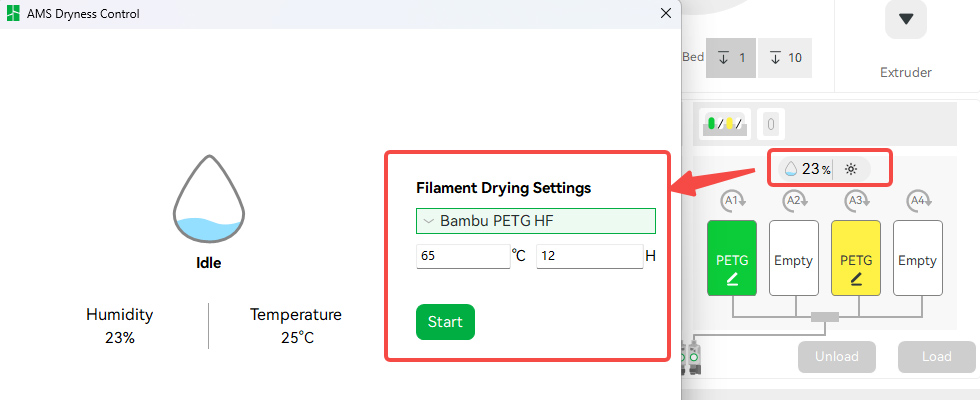Click the drying hours input field
Screen dimensions: 980x400
[589, 256]
